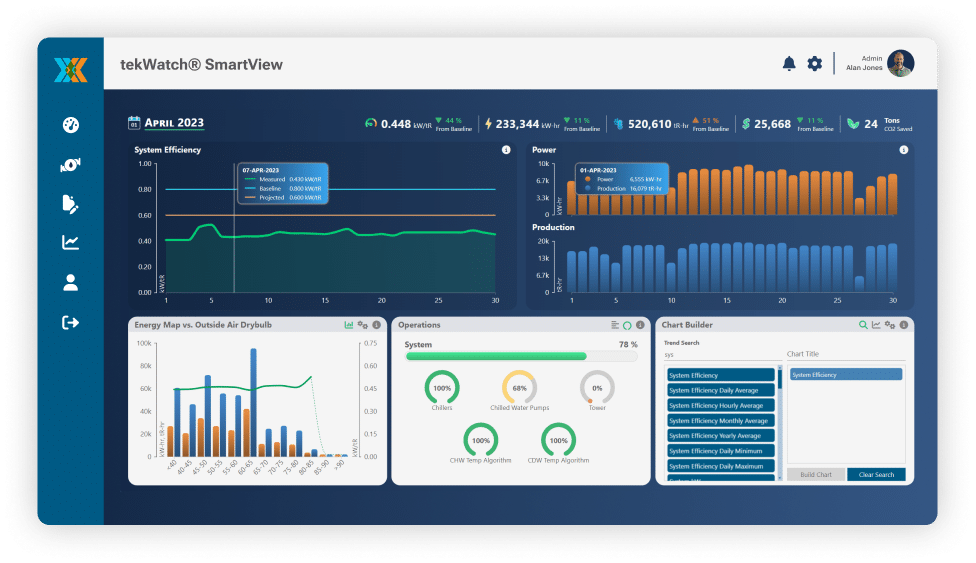Click the efficiency gauge KPI icon
Image resolution: width=976 pixels, height=563 pixels.
[x=370, y=123]
